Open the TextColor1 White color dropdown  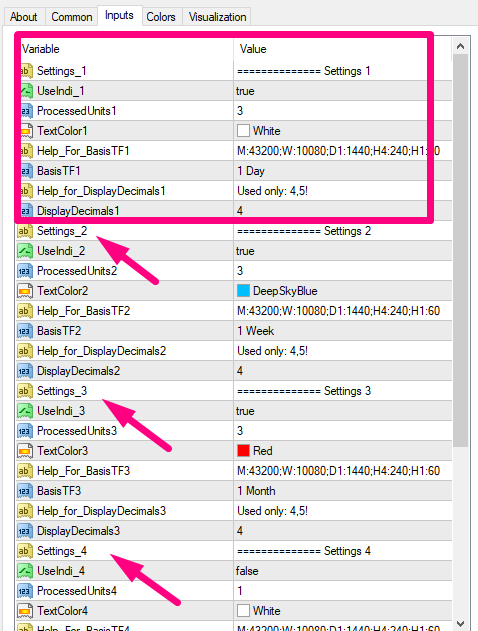[x=342, y=131]
